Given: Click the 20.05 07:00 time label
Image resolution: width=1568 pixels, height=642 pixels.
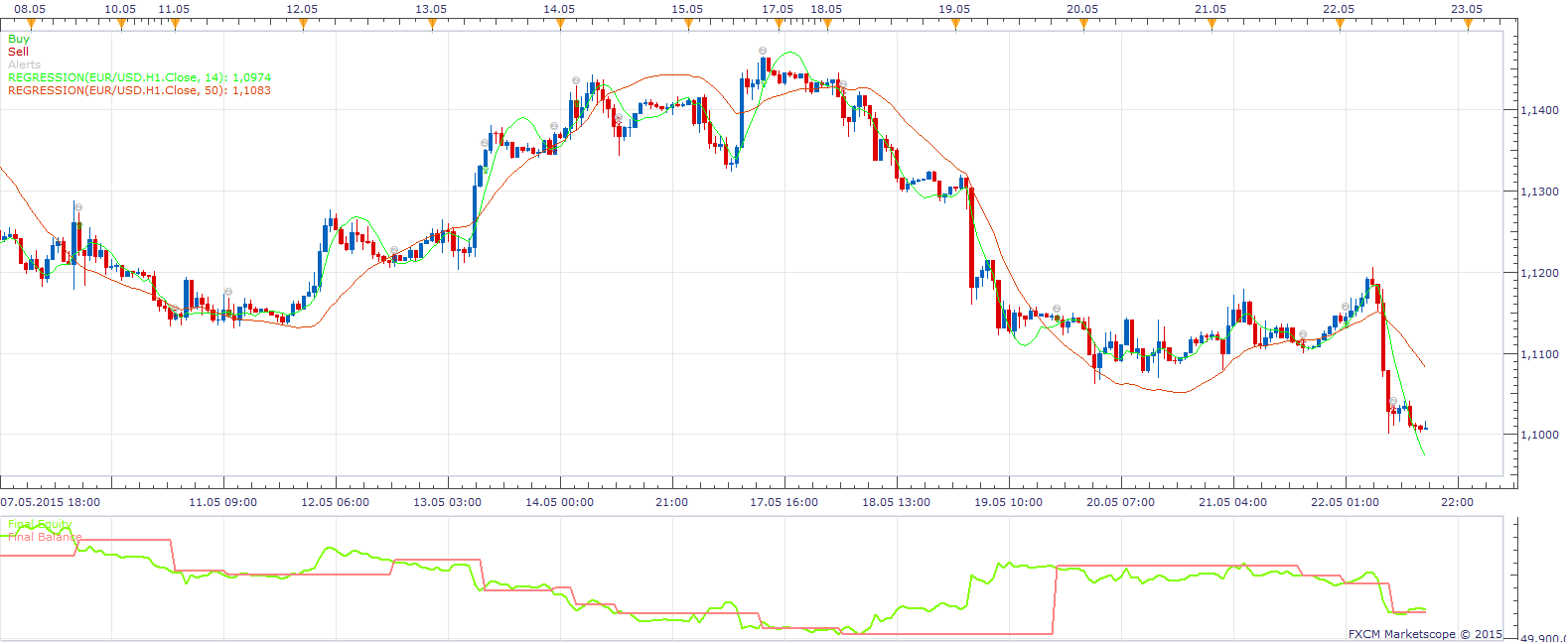Looking at the screenshot, I should click(1121, 502).
